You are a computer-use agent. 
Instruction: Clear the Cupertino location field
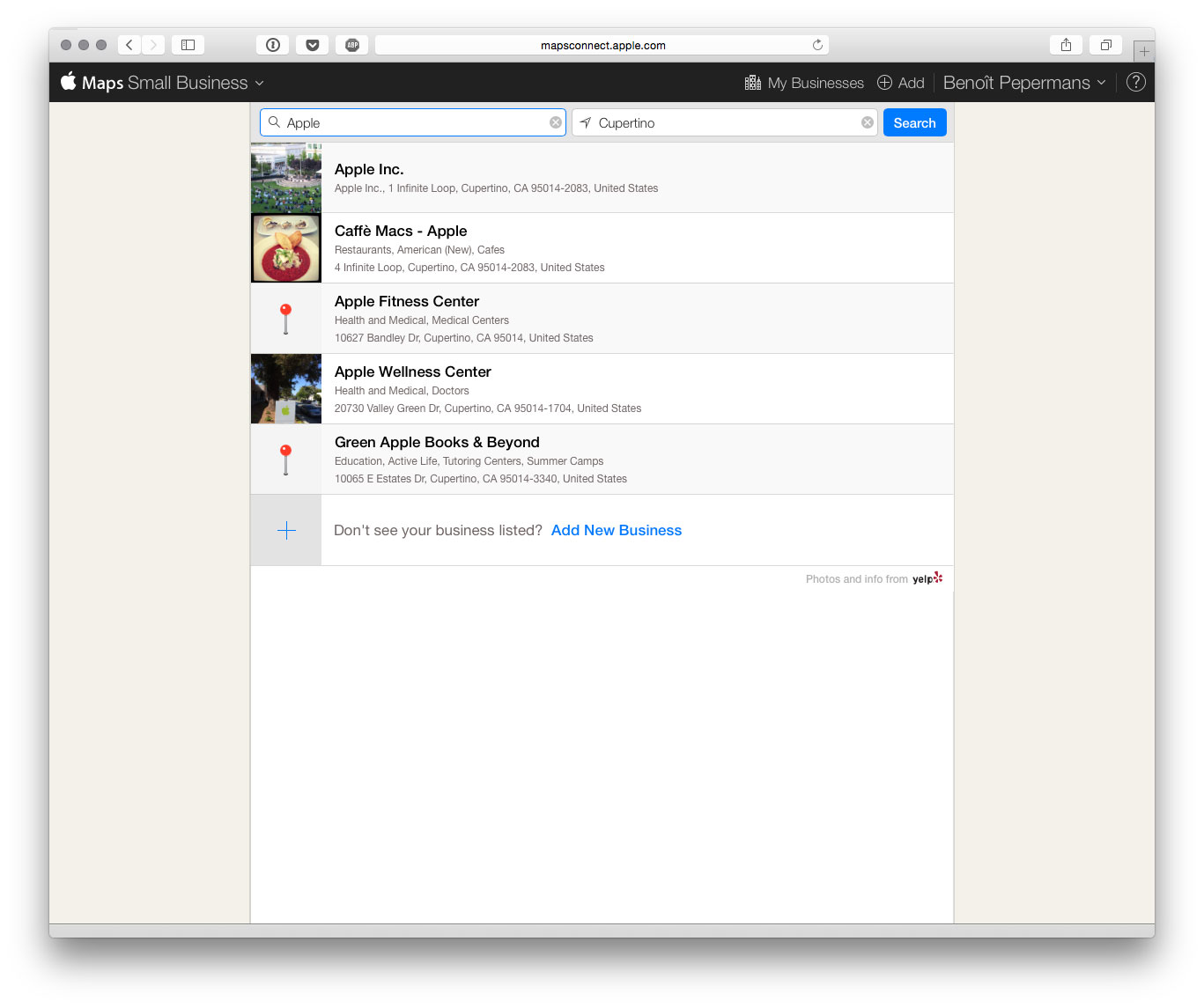868,122
